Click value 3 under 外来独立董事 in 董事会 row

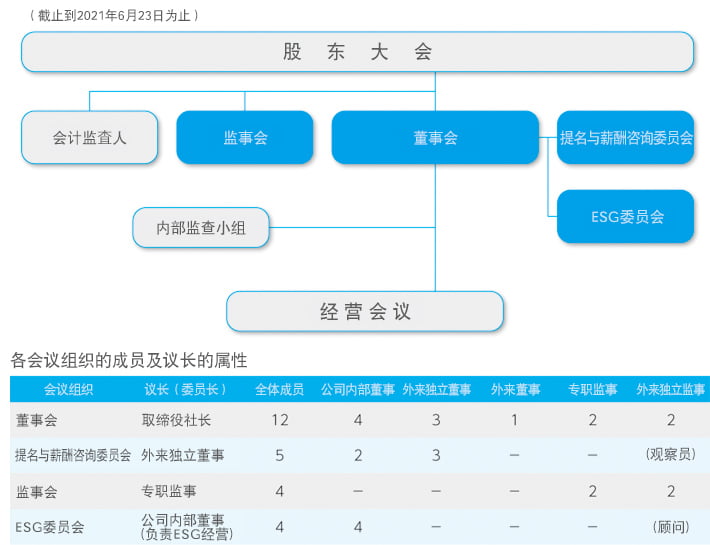(436, 420)
